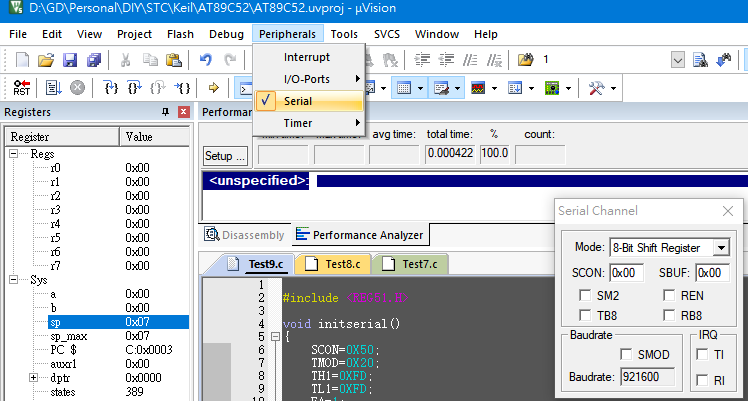748x401 pixels.
Task: Click the Save file toolbar icon
Action: click(70, 60)
